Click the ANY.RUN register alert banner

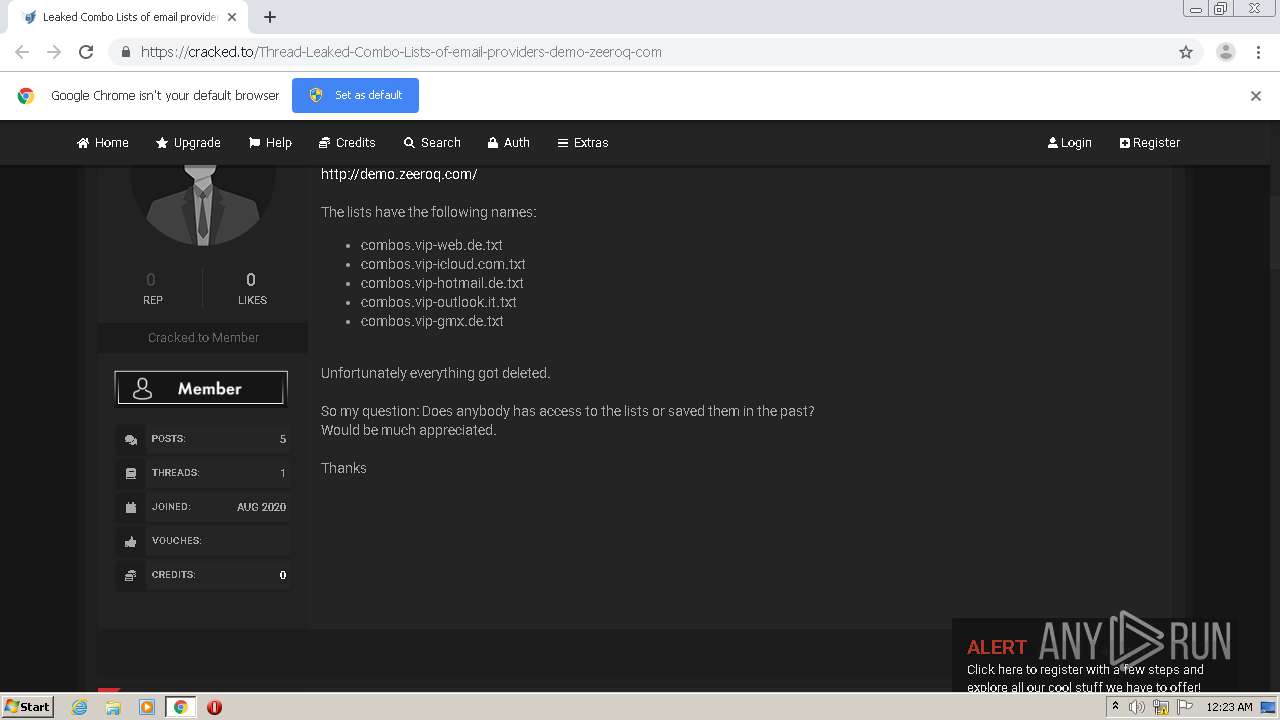(x=1095, y=655)
